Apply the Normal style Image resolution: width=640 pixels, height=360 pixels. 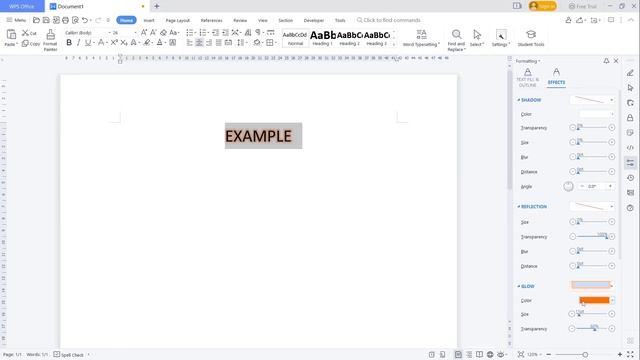295,38
